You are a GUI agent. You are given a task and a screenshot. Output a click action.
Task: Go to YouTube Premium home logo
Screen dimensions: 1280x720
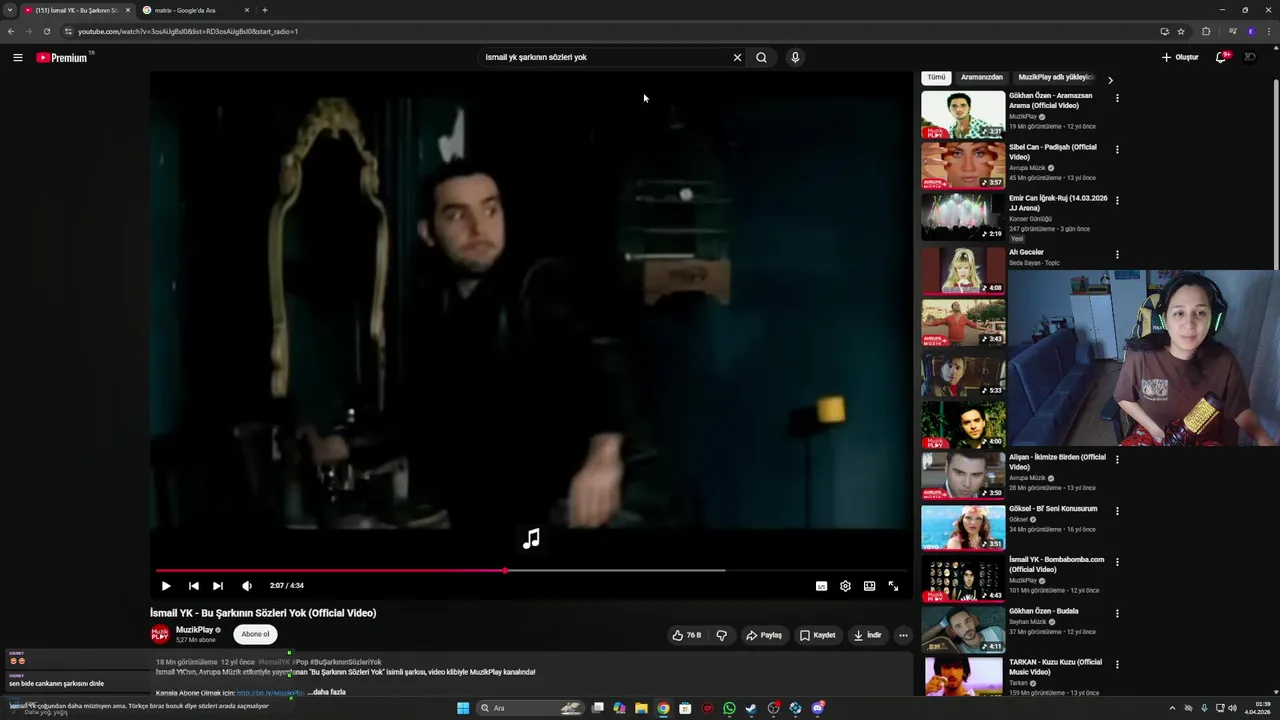coord(62,58)
